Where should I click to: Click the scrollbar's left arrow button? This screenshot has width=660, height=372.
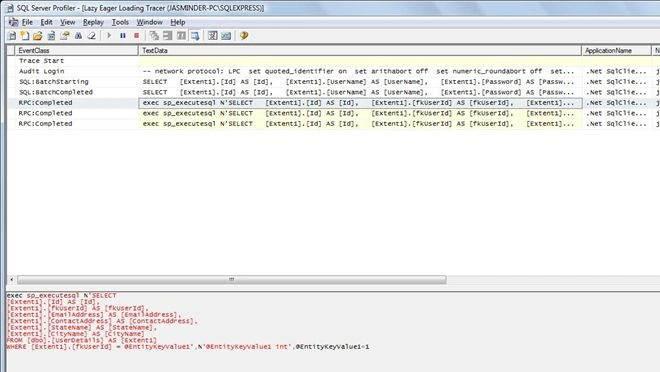point(12,279)
